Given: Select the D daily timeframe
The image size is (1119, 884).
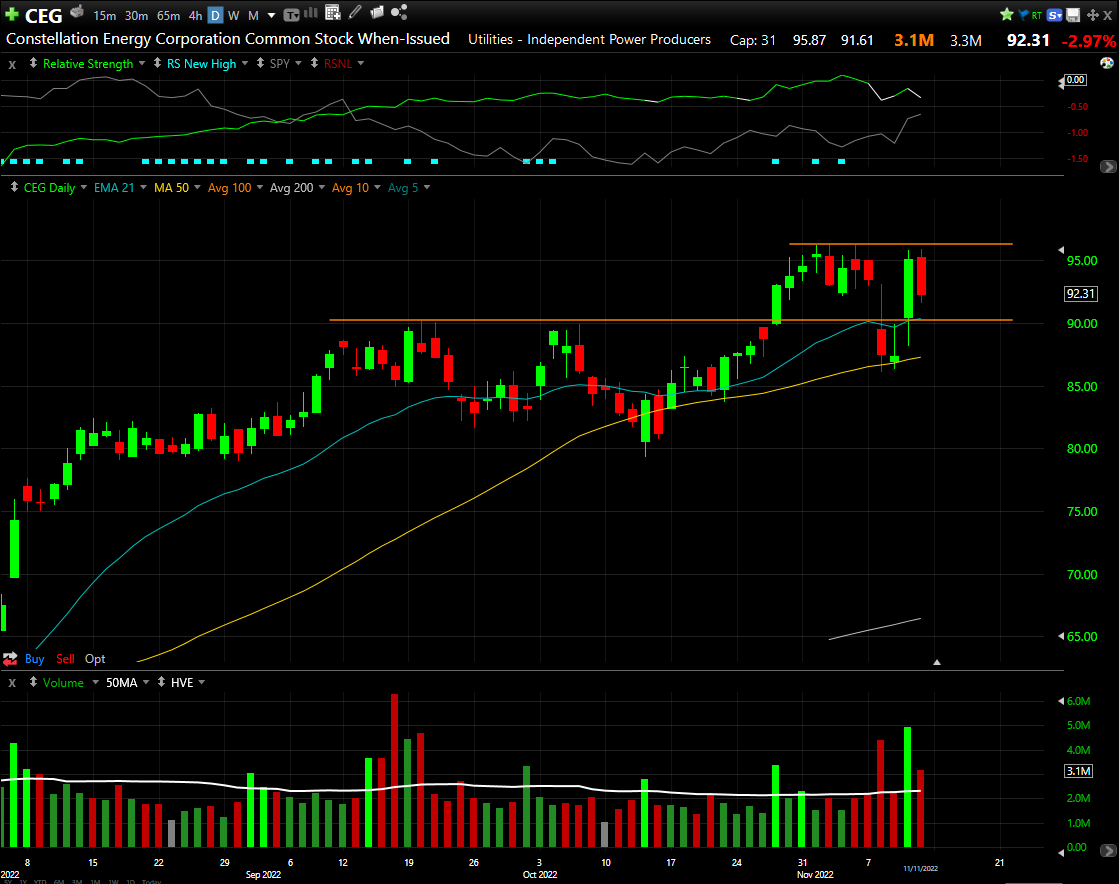Looking at the screenshot, I should tap(215, 15).
